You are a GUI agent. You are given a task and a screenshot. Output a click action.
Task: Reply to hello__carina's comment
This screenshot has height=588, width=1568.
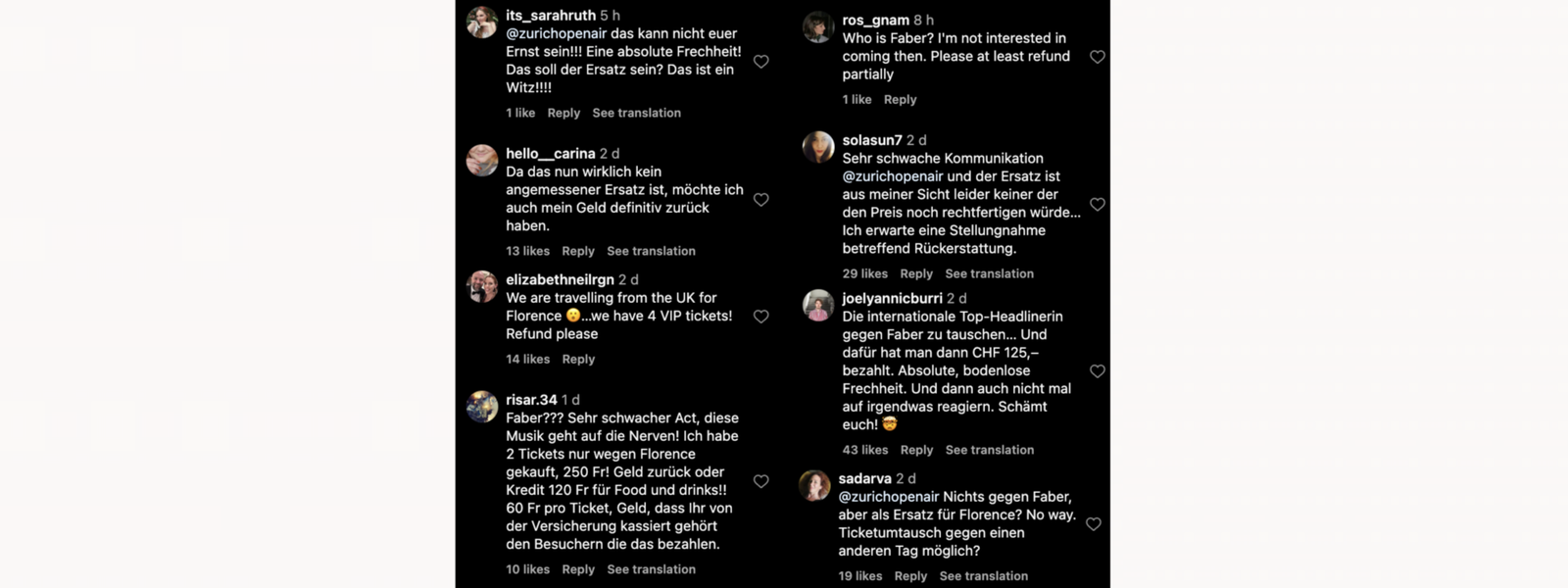click(x=578, y=251)
